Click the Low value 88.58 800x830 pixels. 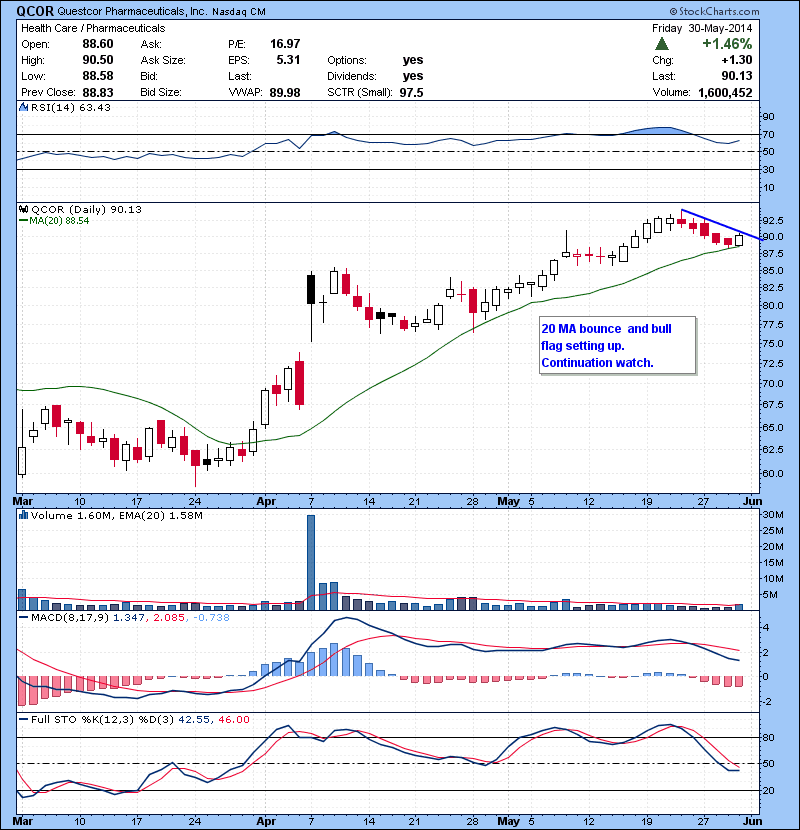98,76
